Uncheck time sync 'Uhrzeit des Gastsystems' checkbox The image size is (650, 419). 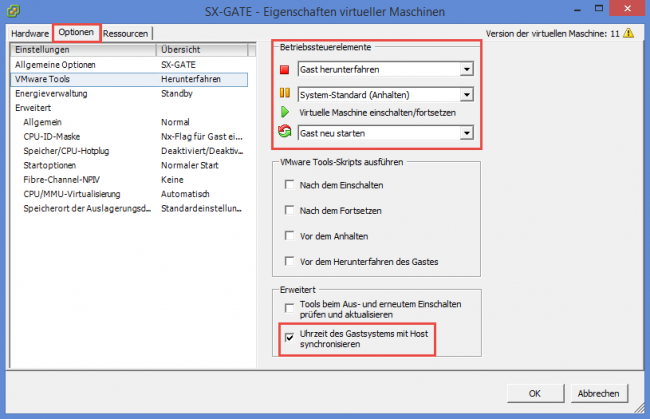coord(290,337)
